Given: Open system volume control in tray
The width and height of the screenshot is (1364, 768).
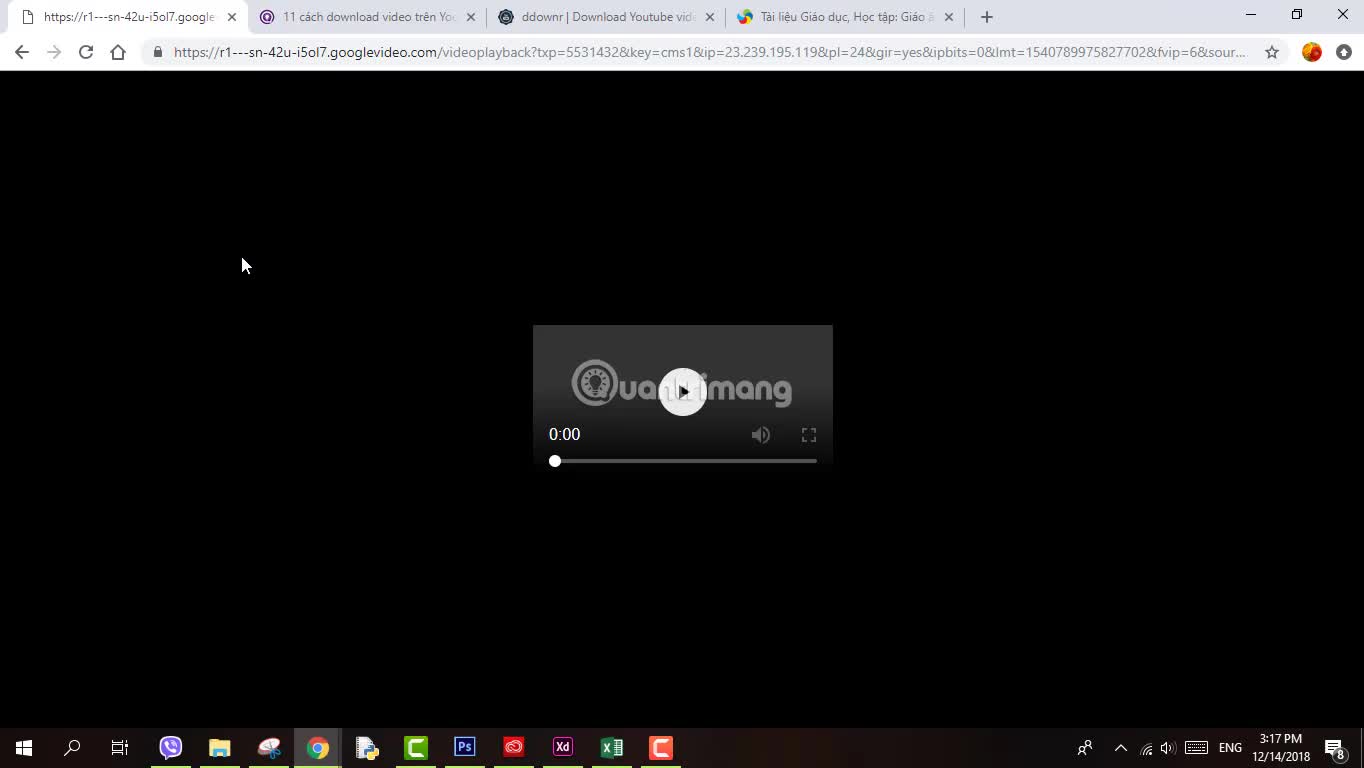Looking at the screenshot, I should (x=1168, y=748).
